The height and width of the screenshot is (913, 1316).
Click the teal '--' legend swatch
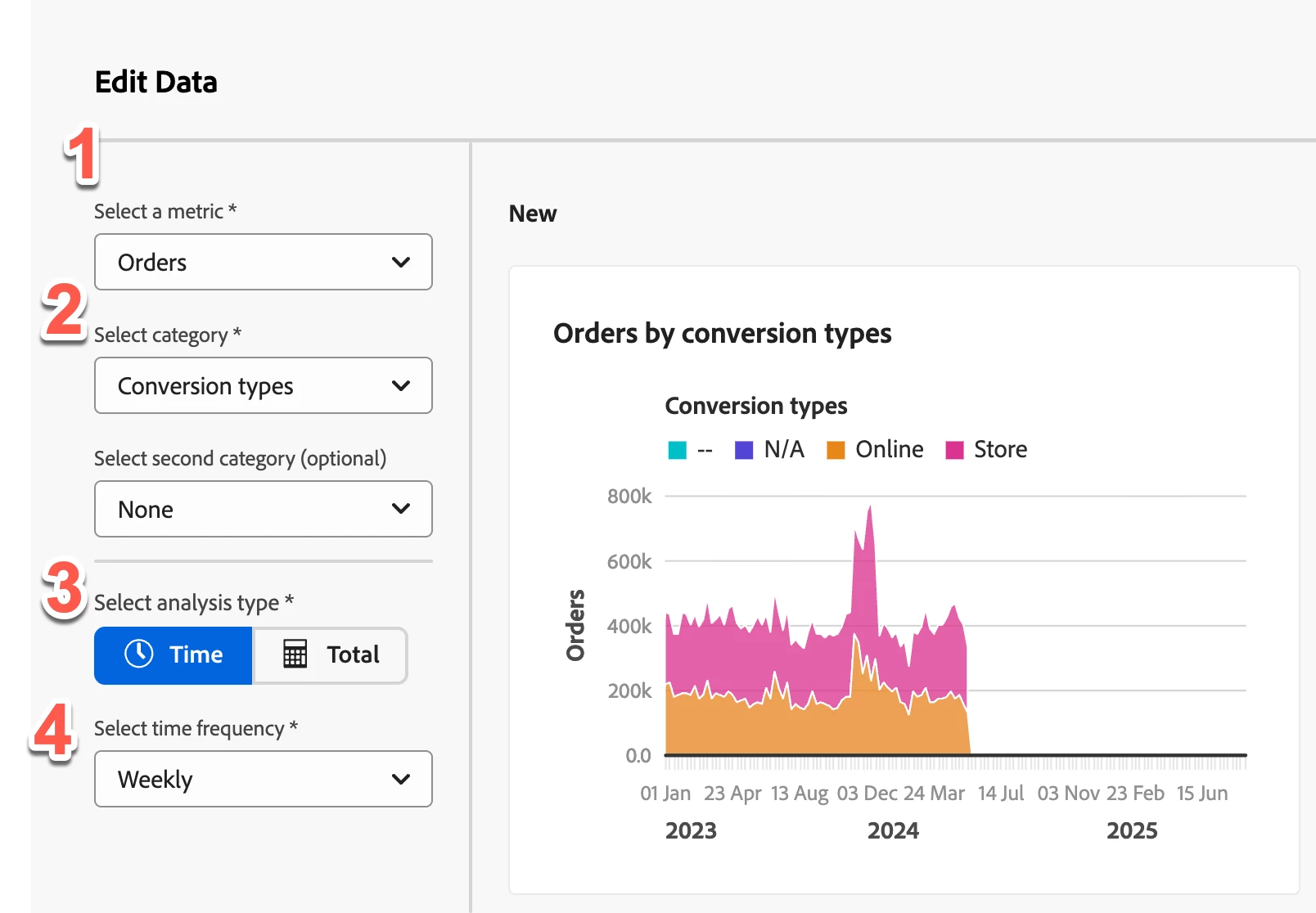pos(677,450)
